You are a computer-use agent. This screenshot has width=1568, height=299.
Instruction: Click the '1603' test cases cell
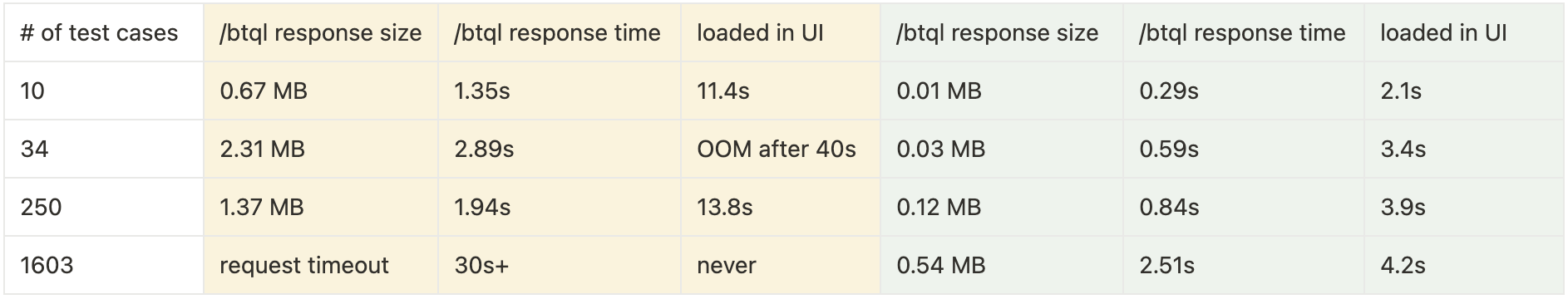coord(103,265)
